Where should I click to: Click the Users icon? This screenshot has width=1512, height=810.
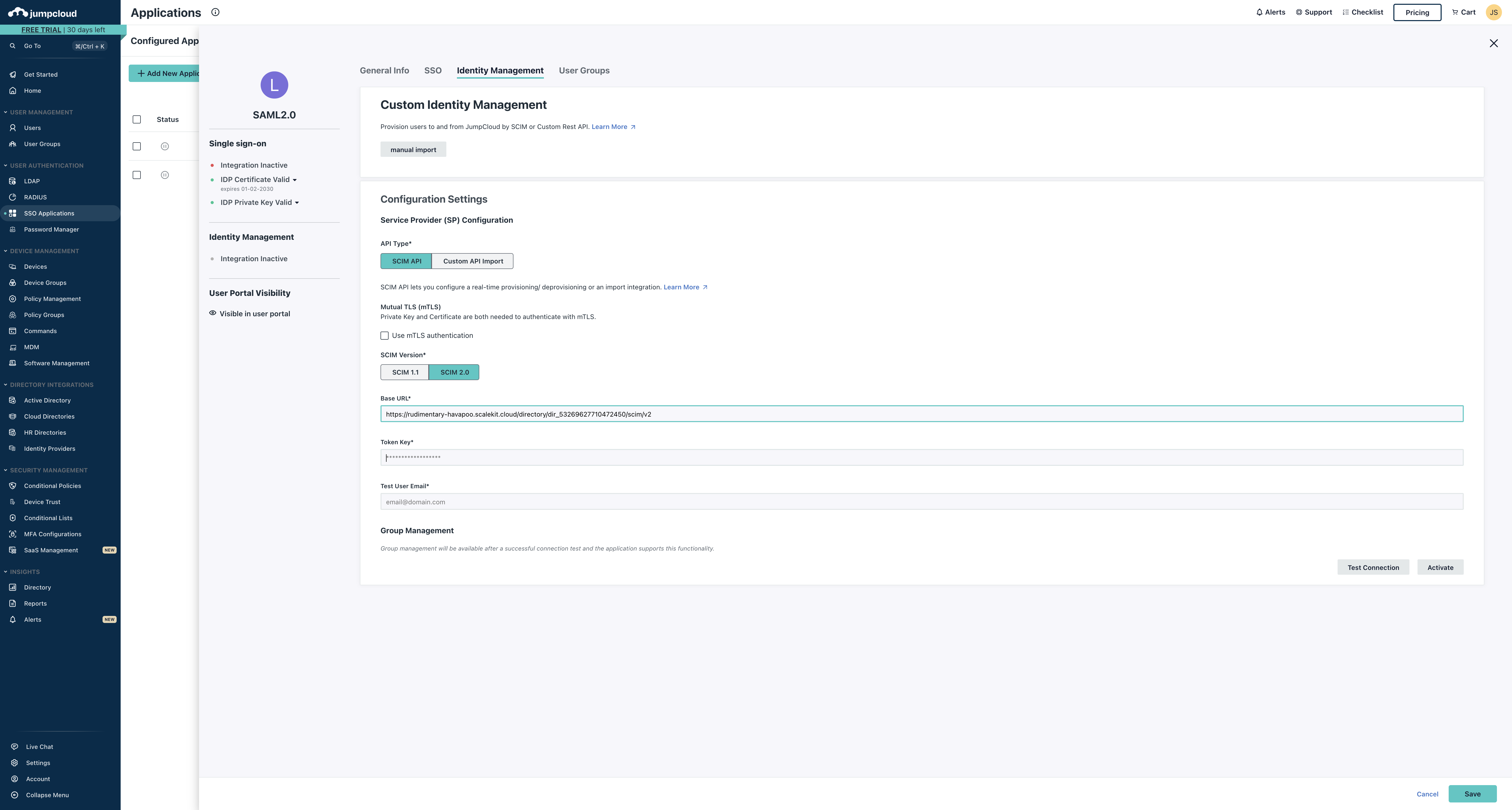click(x=12, y=127)
